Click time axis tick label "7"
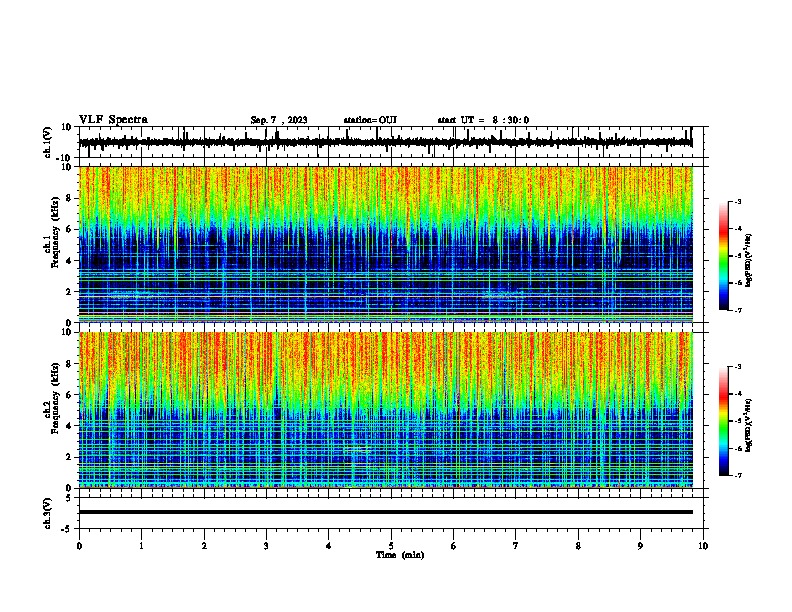 pyautogui.click(x=516, y=546)
